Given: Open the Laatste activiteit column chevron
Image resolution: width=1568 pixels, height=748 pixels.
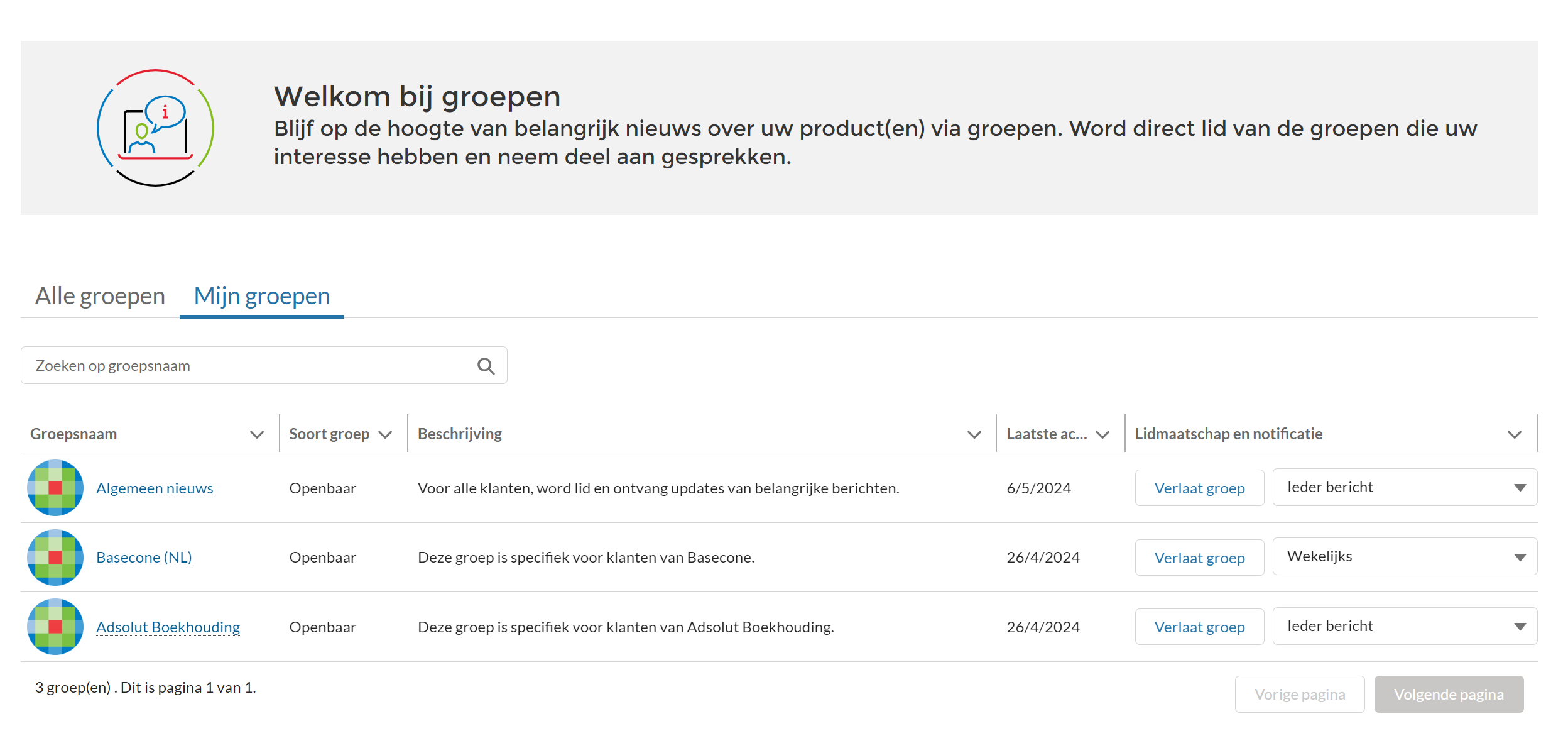Looking at the screenshot, I should (x=1102, y=434).
